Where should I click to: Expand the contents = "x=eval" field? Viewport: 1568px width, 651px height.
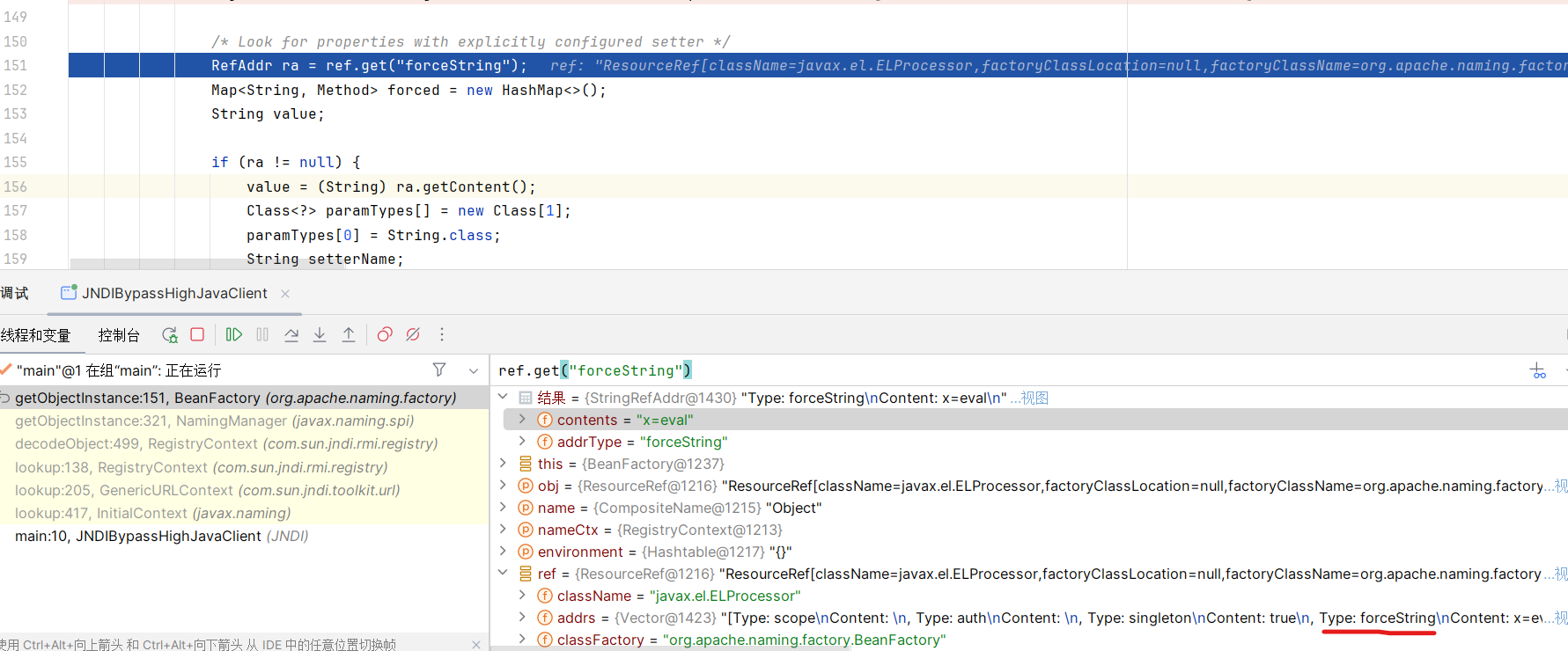coord(522,420)
